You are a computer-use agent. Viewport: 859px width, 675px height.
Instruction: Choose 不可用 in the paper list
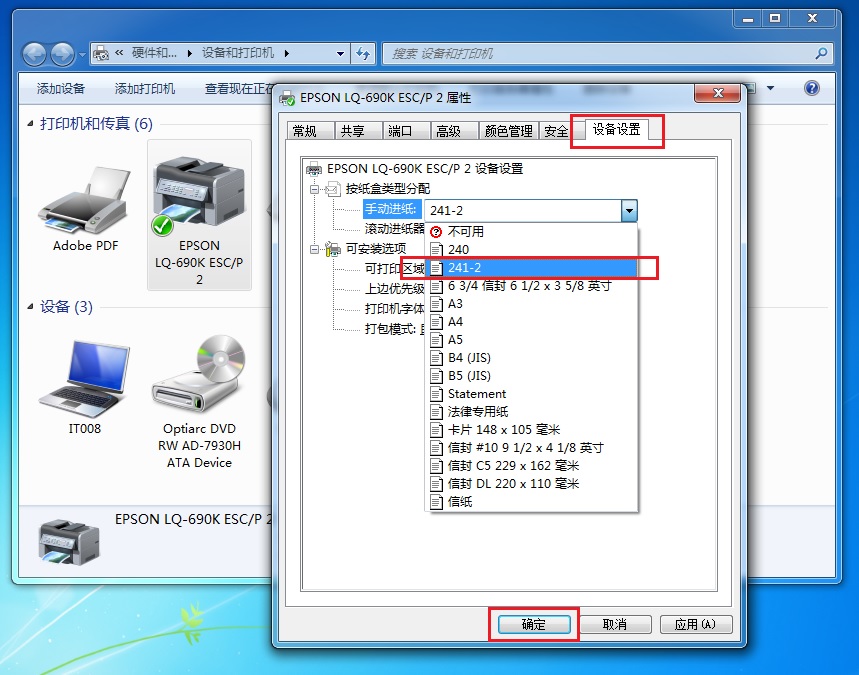pos(531,232)
